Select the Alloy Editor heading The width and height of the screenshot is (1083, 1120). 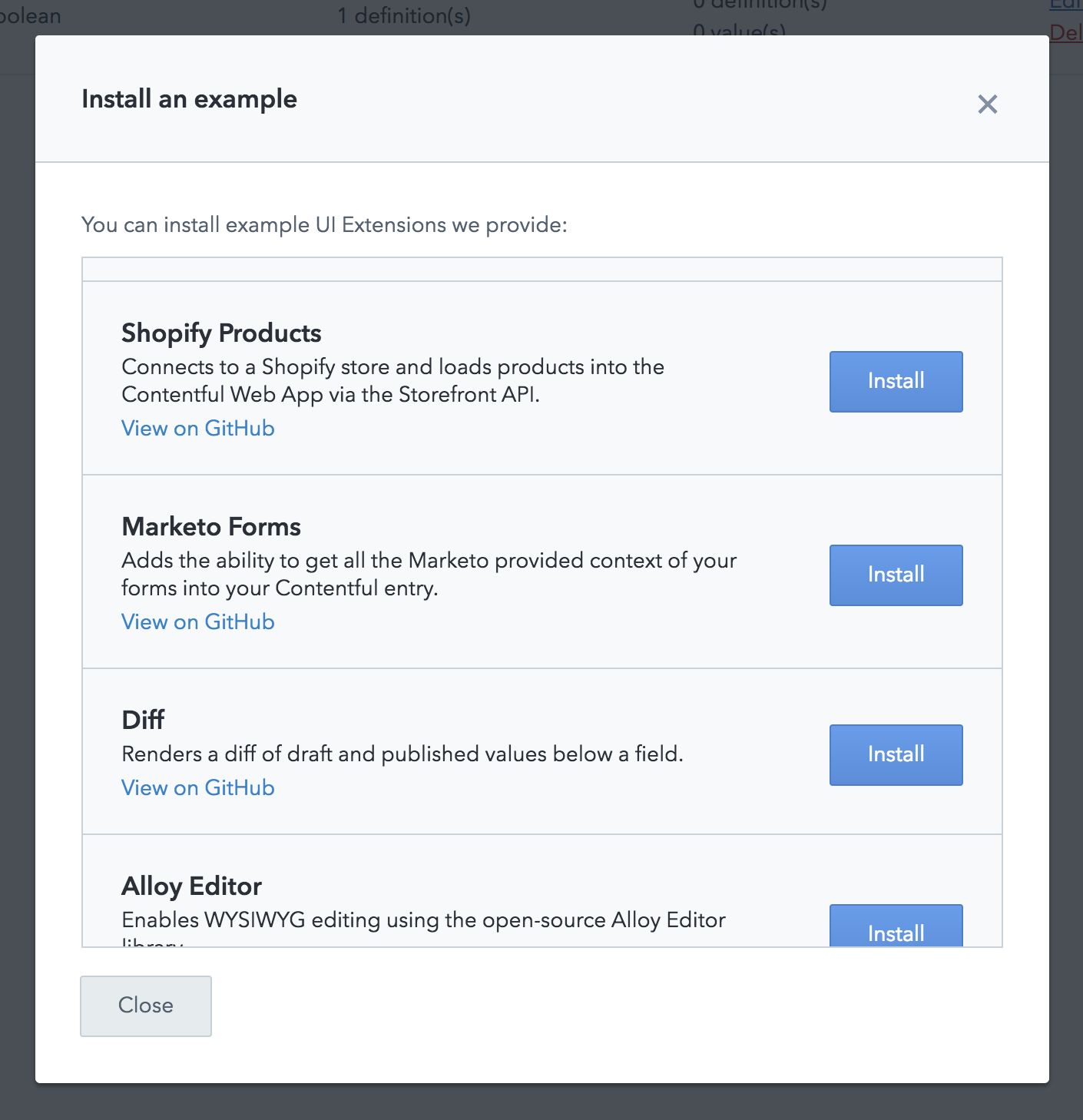tap(191, 886)
